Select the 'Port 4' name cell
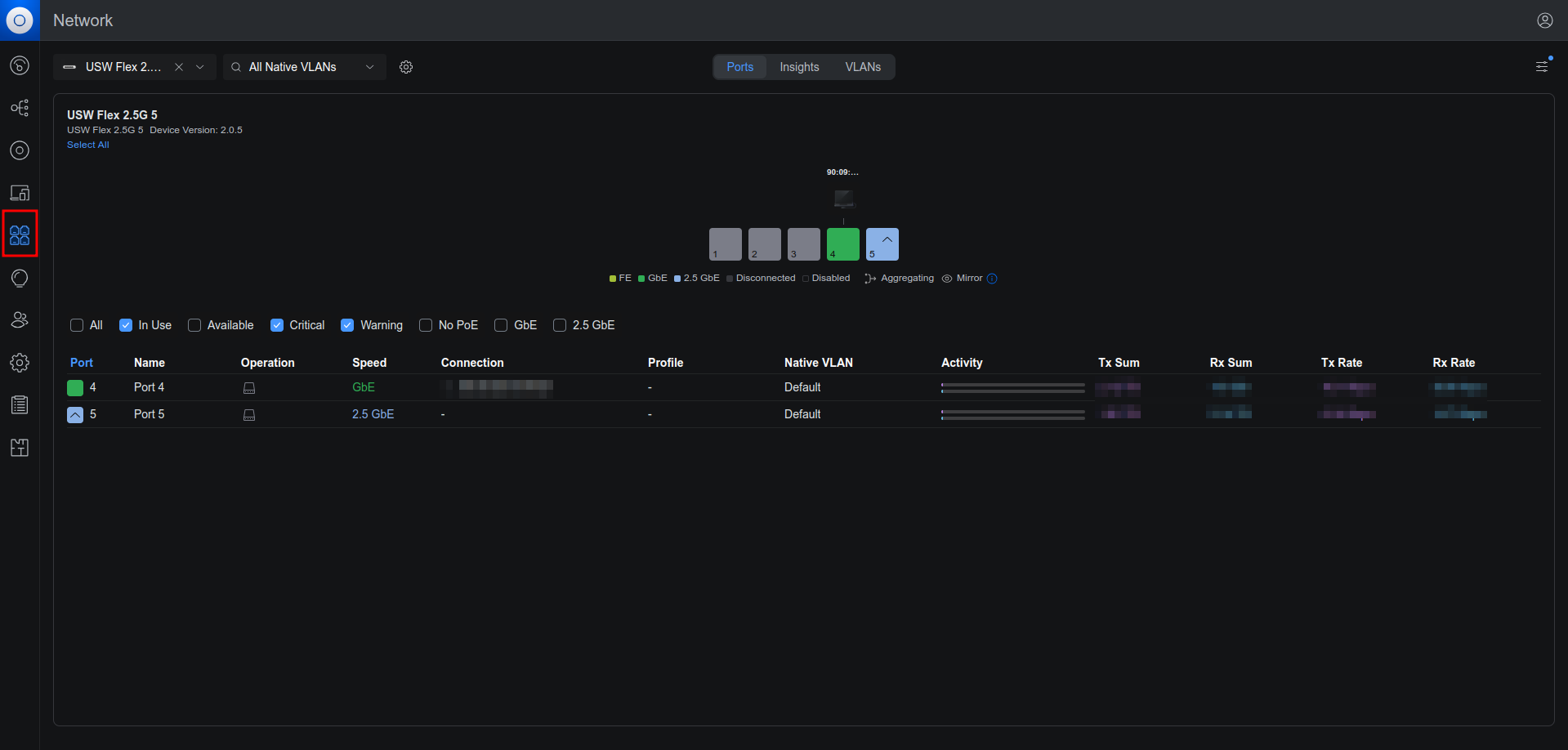1568x750 pixels. pyautogui.click(x=149, y=387)
